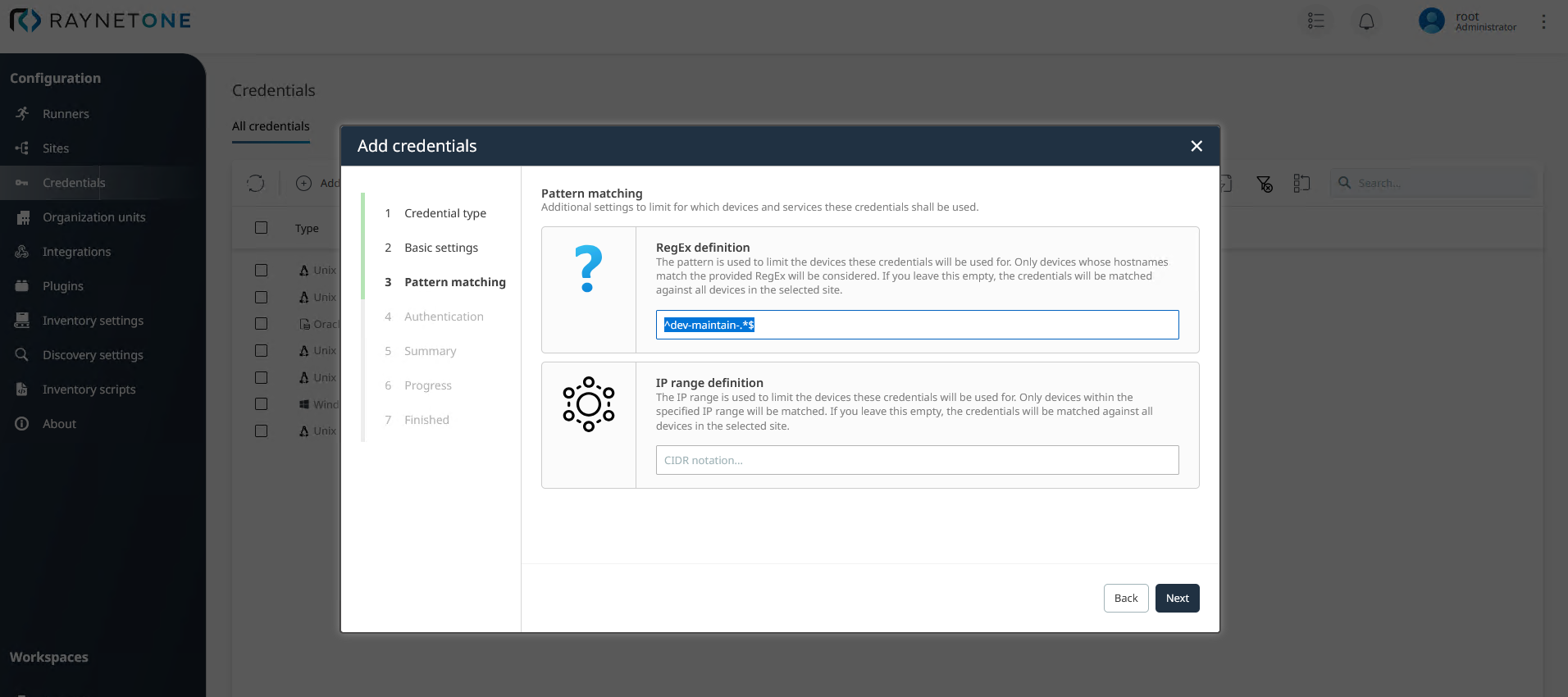Click the CIDR notation input field
The width and height of the screenshot is (1568, 697).
[917, 460]
